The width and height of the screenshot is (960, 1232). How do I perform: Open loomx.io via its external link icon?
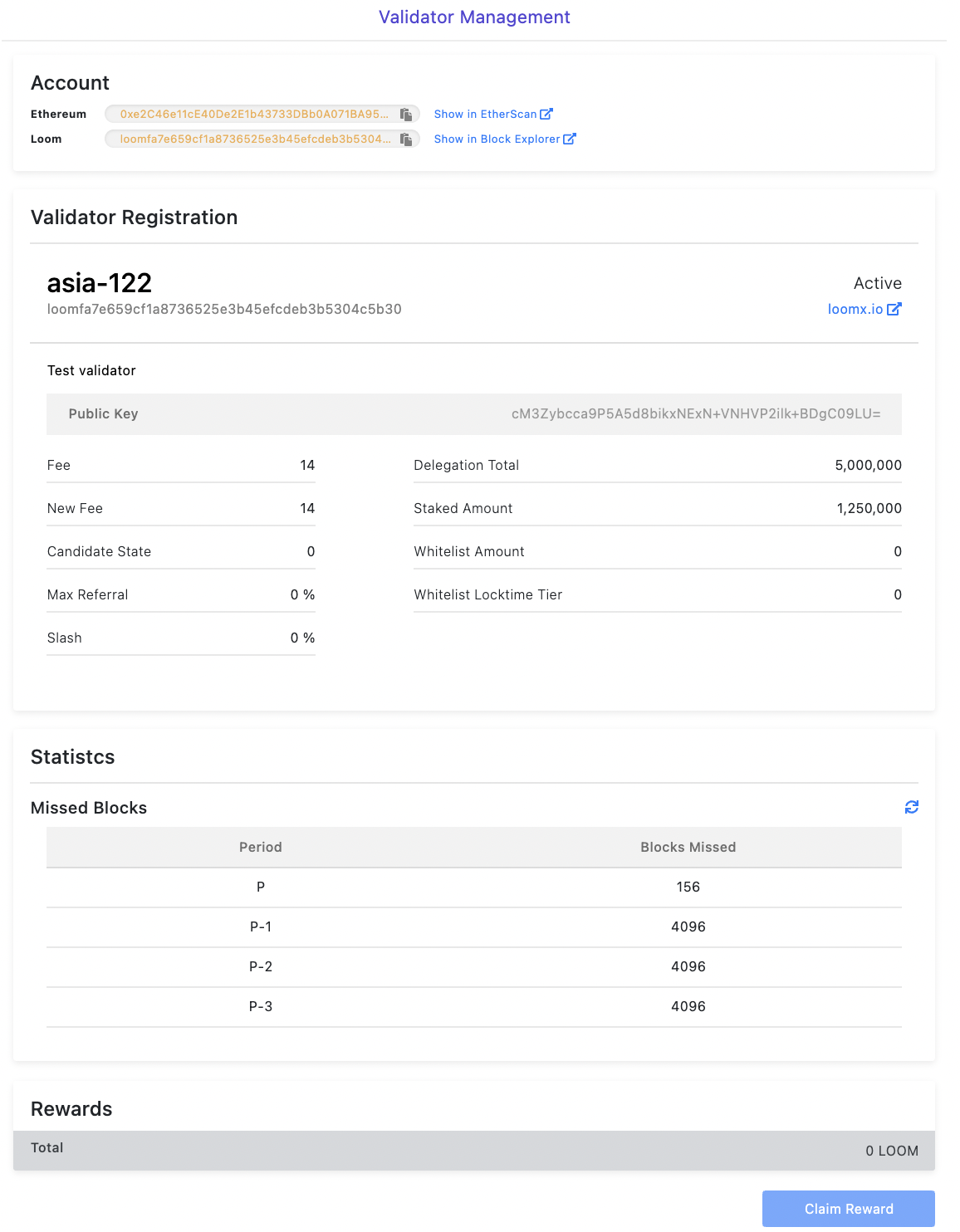point(894,308)
